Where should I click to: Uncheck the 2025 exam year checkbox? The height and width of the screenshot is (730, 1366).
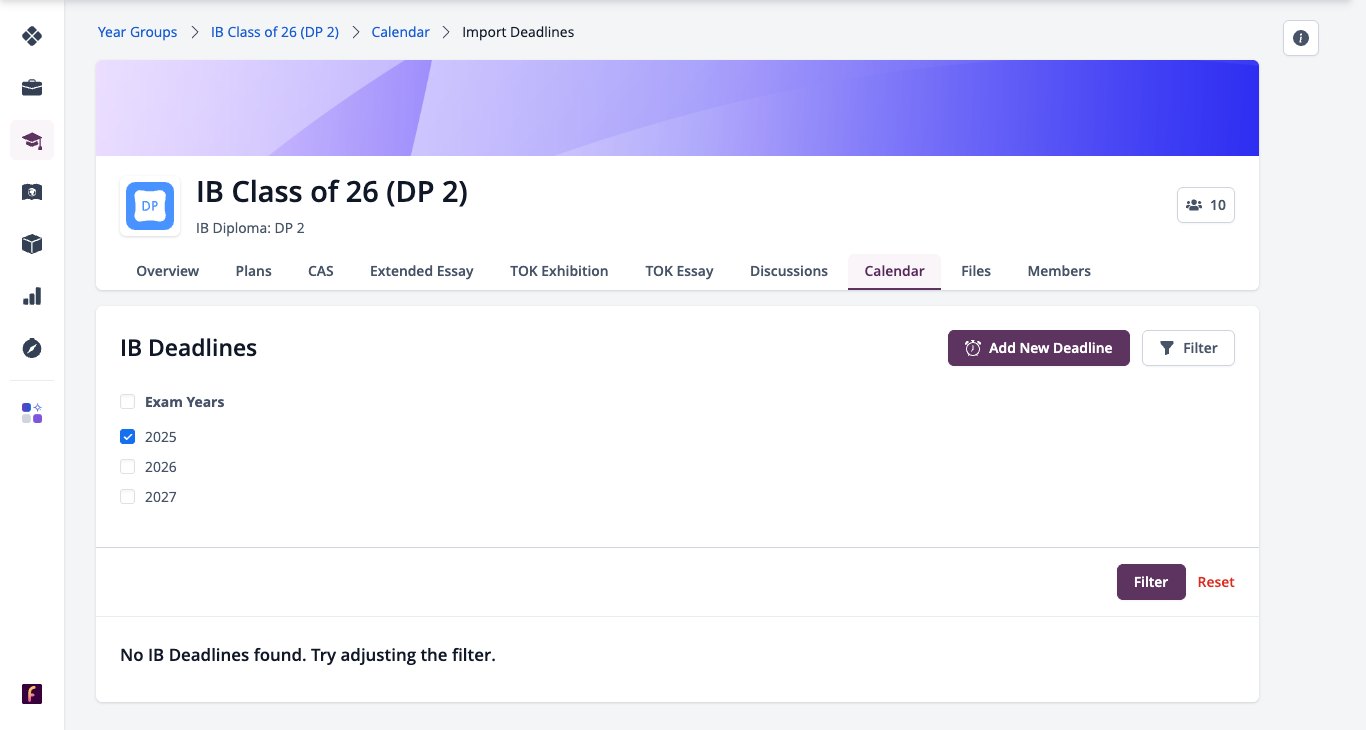[127, 437]
